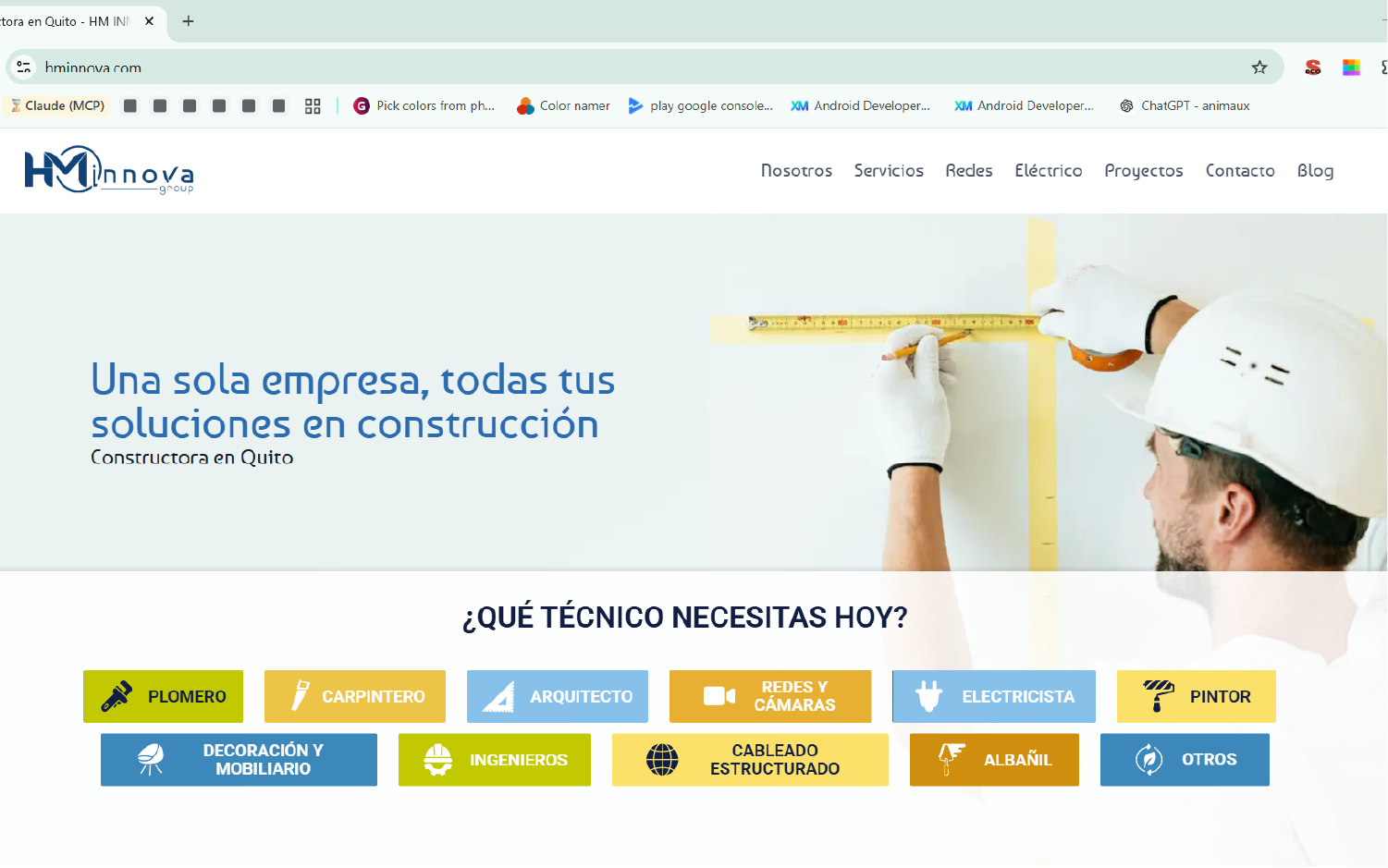Open the Blog menu item
Image resolution: width=1388 pixels, height=868 pixels.
[1315, 171]
